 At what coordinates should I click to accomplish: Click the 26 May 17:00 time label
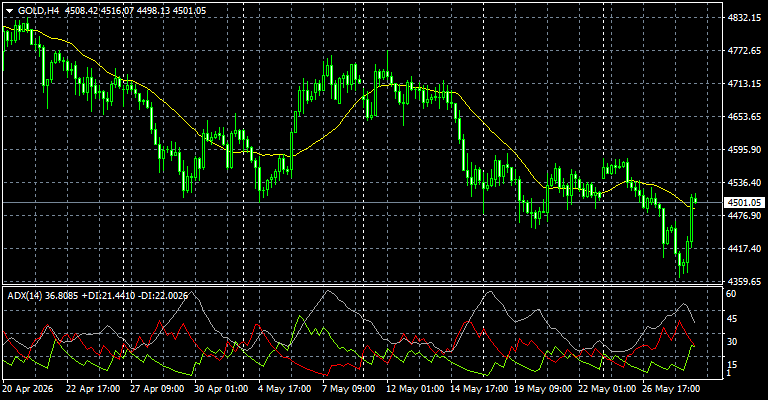671,389
